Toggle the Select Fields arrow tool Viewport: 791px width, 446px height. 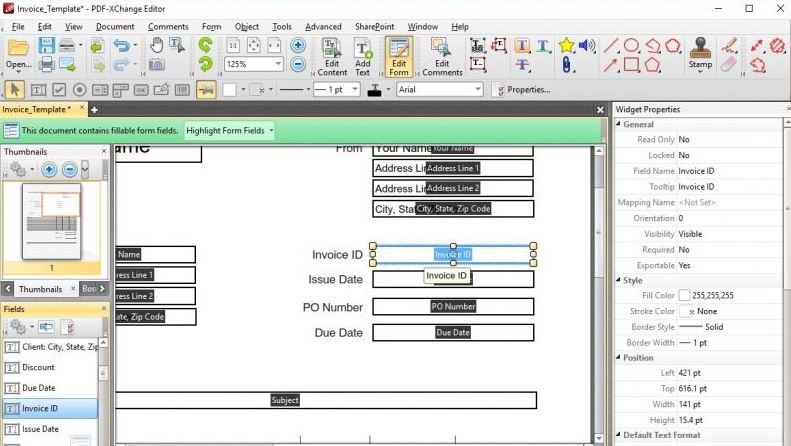pos(15,90)
